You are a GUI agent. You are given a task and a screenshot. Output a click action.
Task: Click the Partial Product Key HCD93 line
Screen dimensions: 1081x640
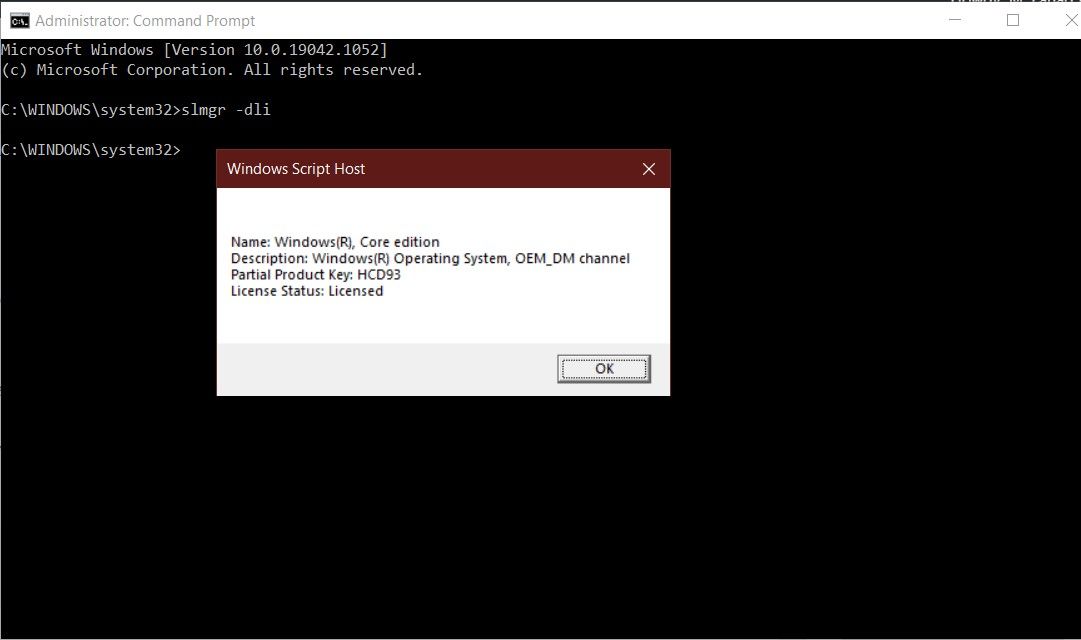pos(317,274)
